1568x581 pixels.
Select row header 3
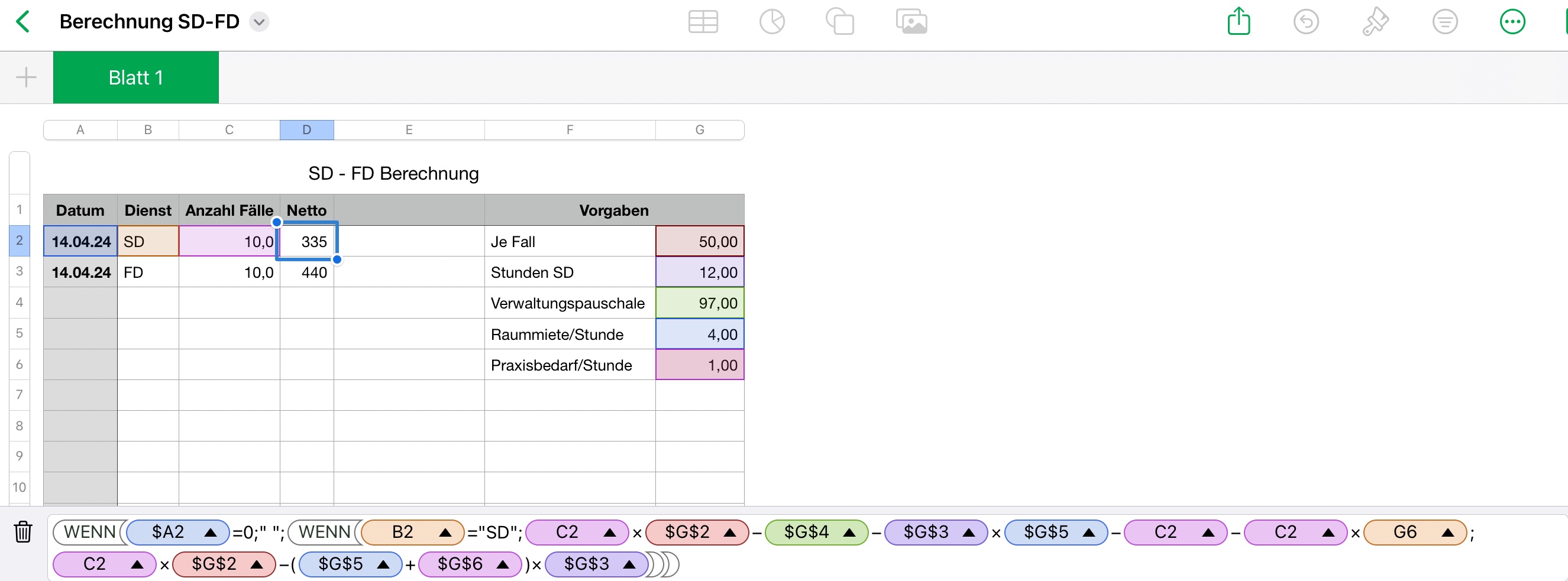click(x=20, y=271)
